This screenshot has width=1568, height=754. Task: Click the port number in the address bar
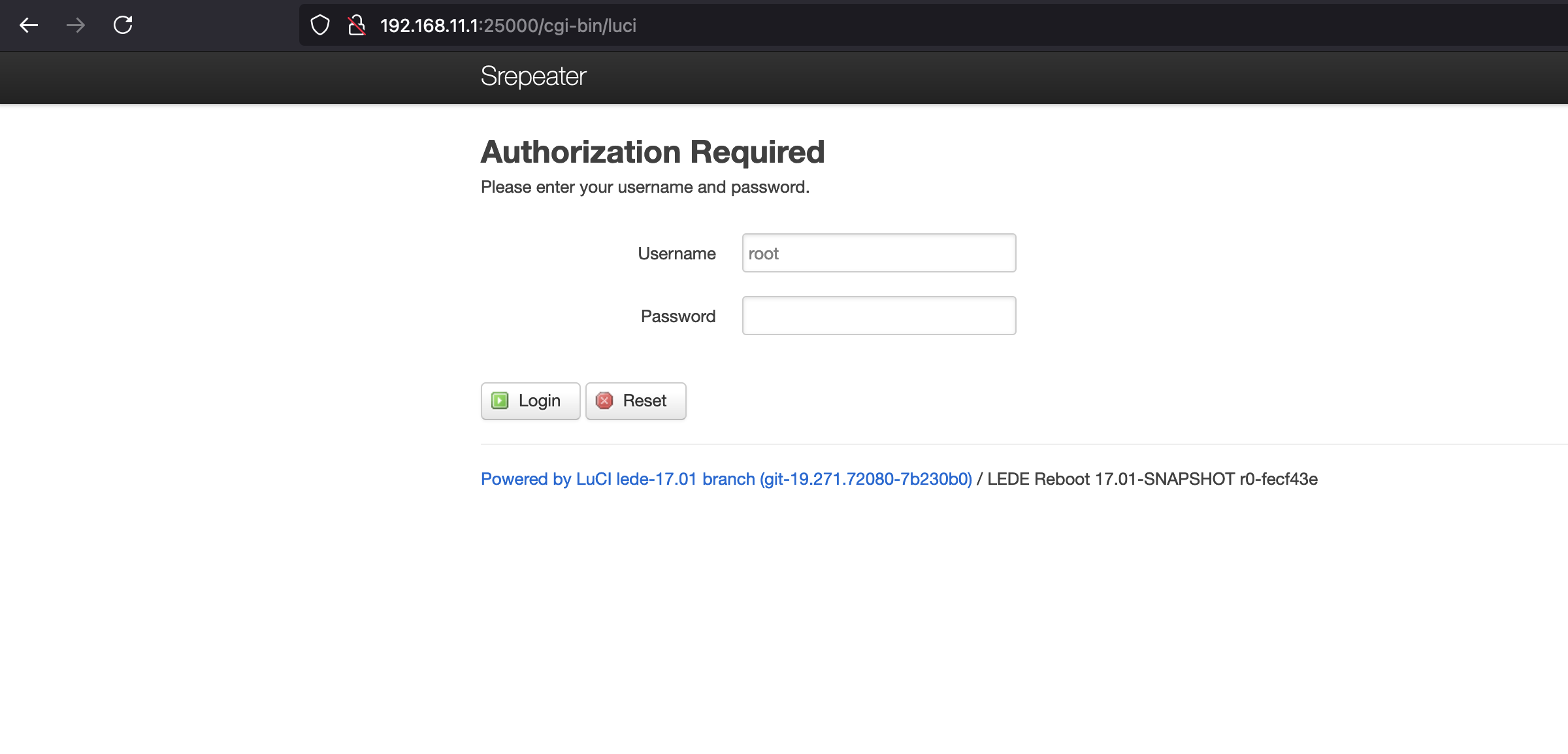click(511, 25)
